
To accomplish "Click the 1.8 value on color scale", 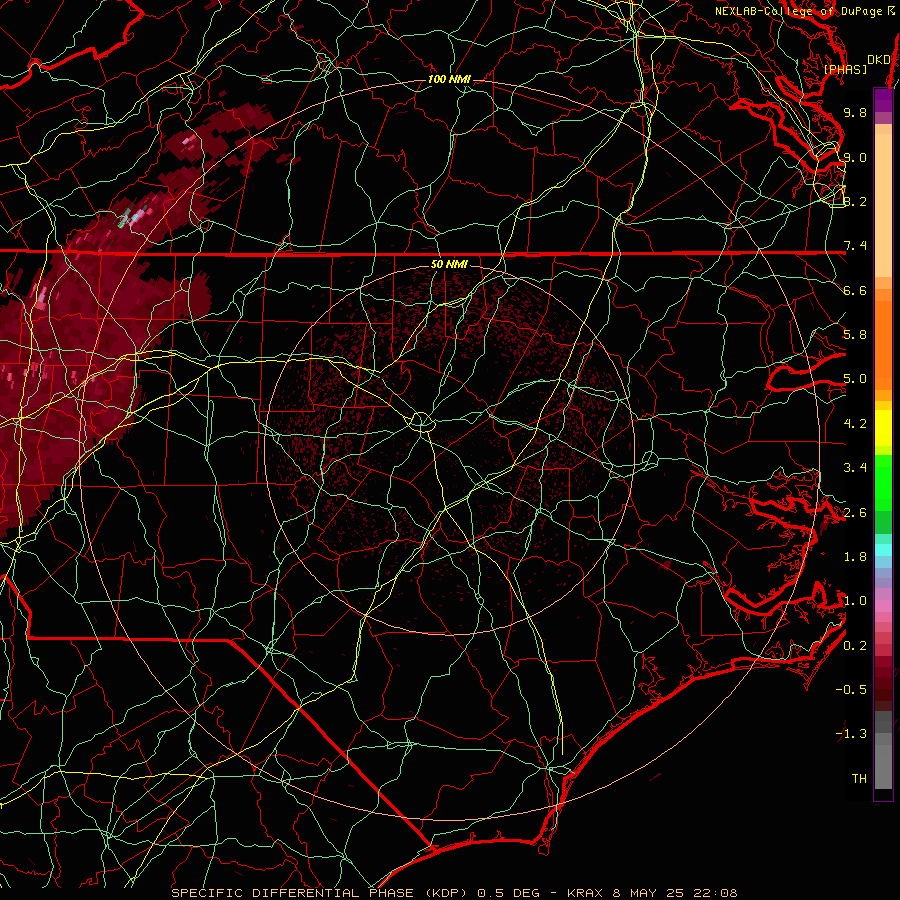I will [x=855, y=557].
